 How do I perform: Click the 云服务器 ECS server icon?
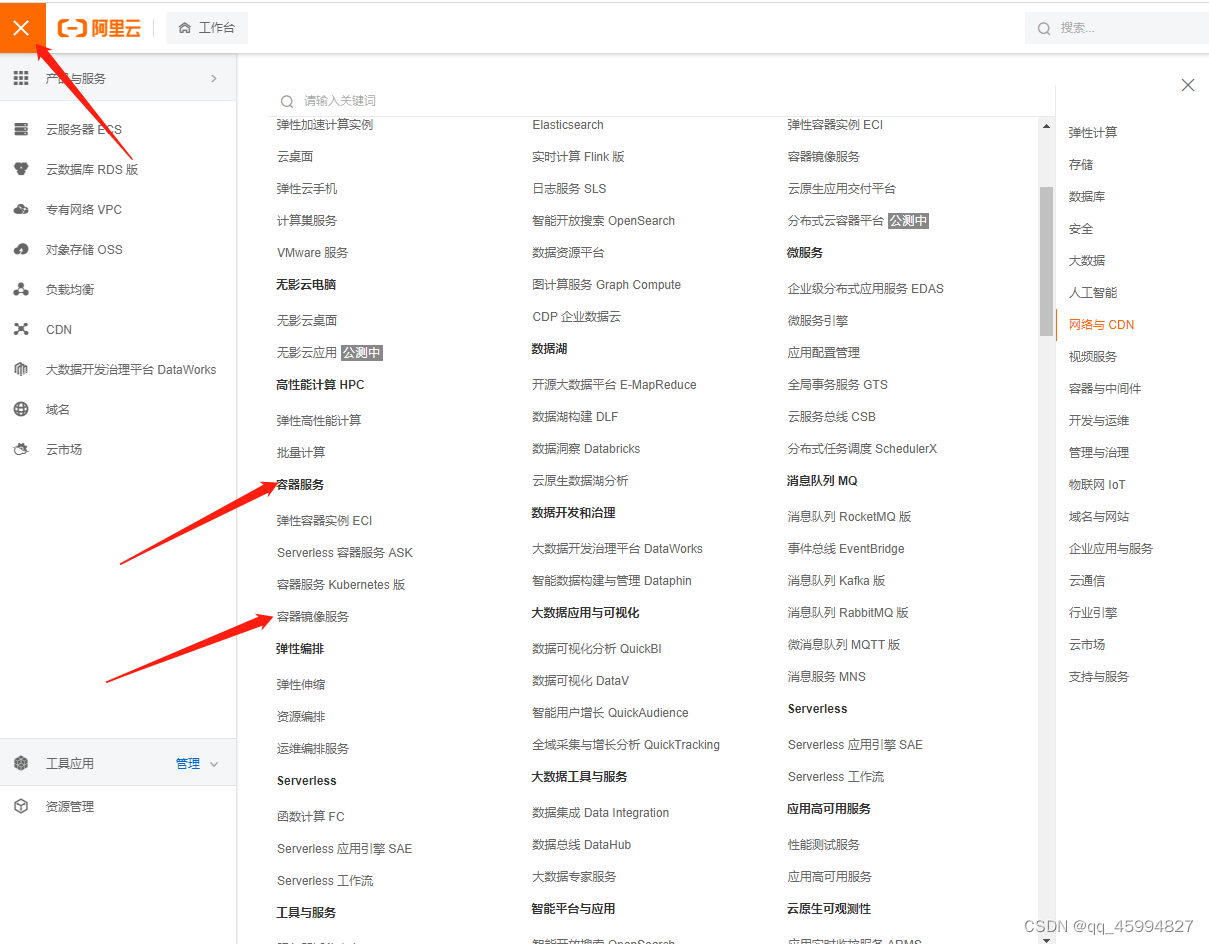21,129
